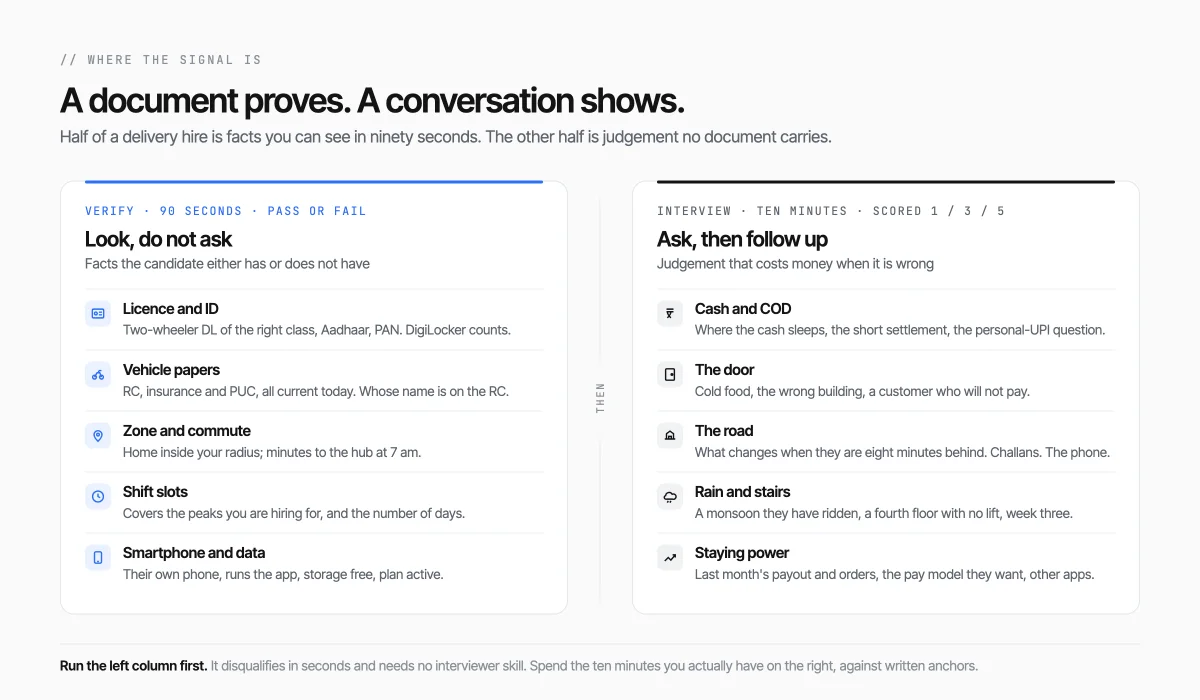1200x700 pixels.
Task: Click text 'Covers the peaks you are hiring for'
Action: click(222, 513)
